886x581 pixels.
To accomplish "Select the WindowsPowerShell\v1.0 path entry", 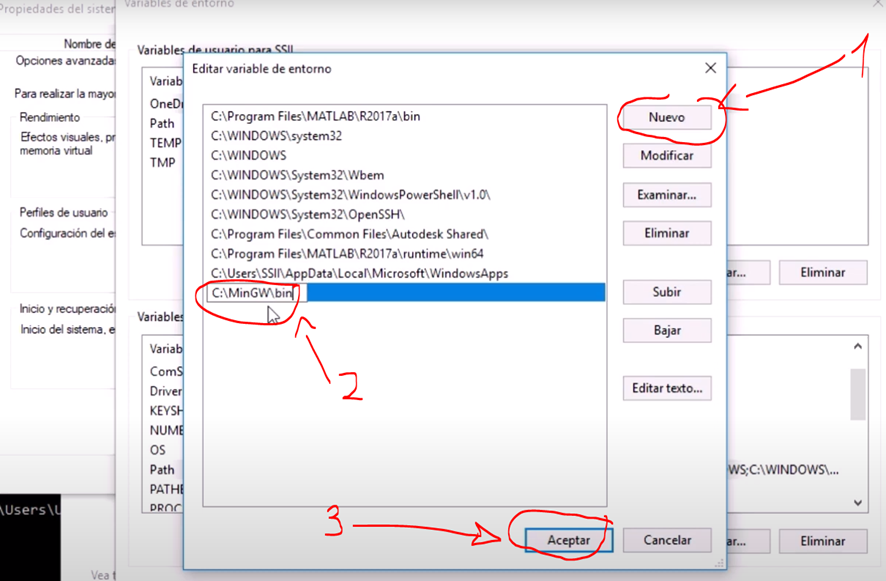I will [x=350, y=195].
